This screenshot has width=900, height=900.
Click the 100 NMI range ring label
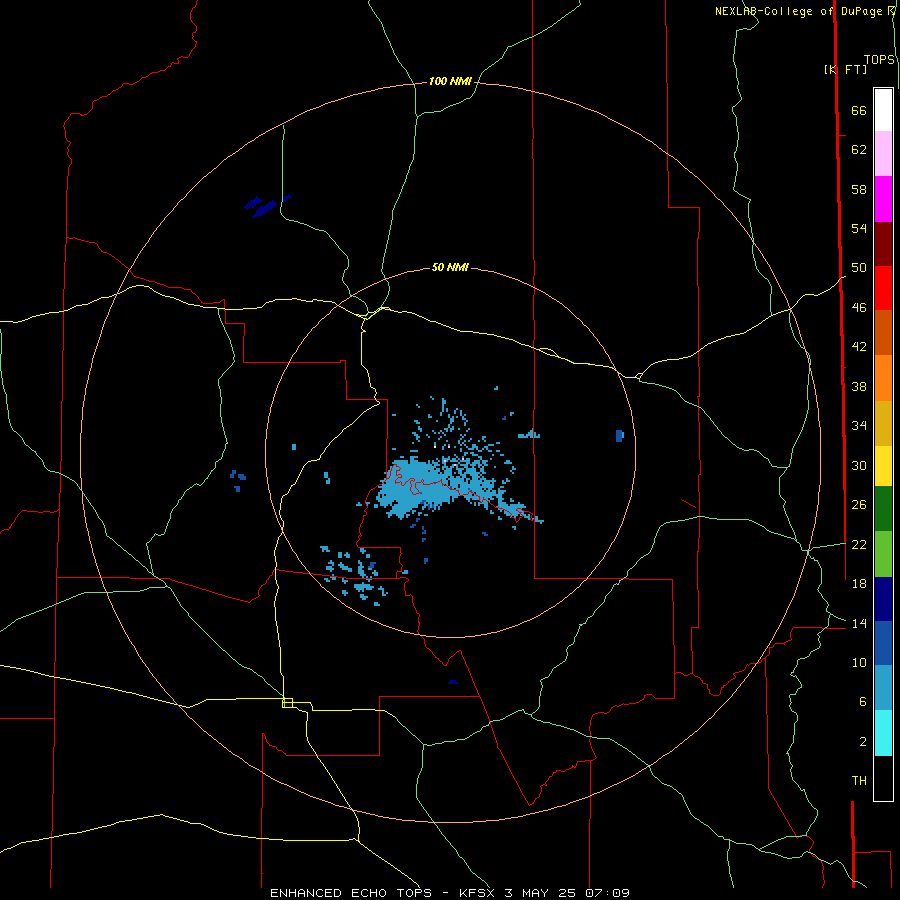coord(450,81)
